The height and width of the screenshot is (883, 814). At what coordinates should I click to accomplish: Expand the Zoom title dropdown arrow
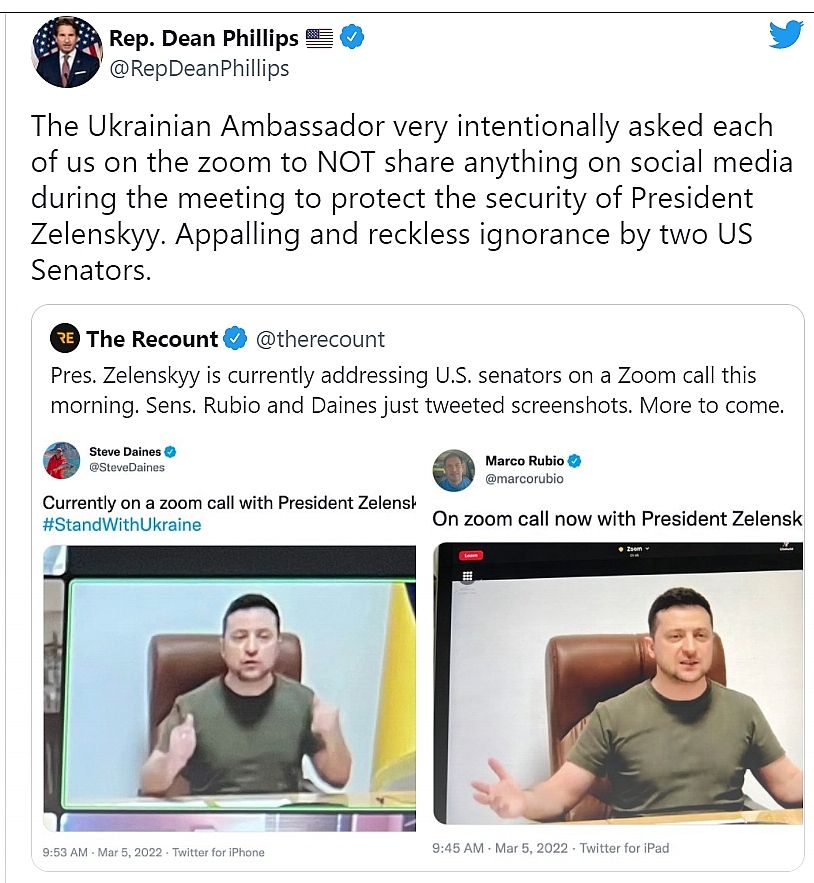click(x=648, y=549)
